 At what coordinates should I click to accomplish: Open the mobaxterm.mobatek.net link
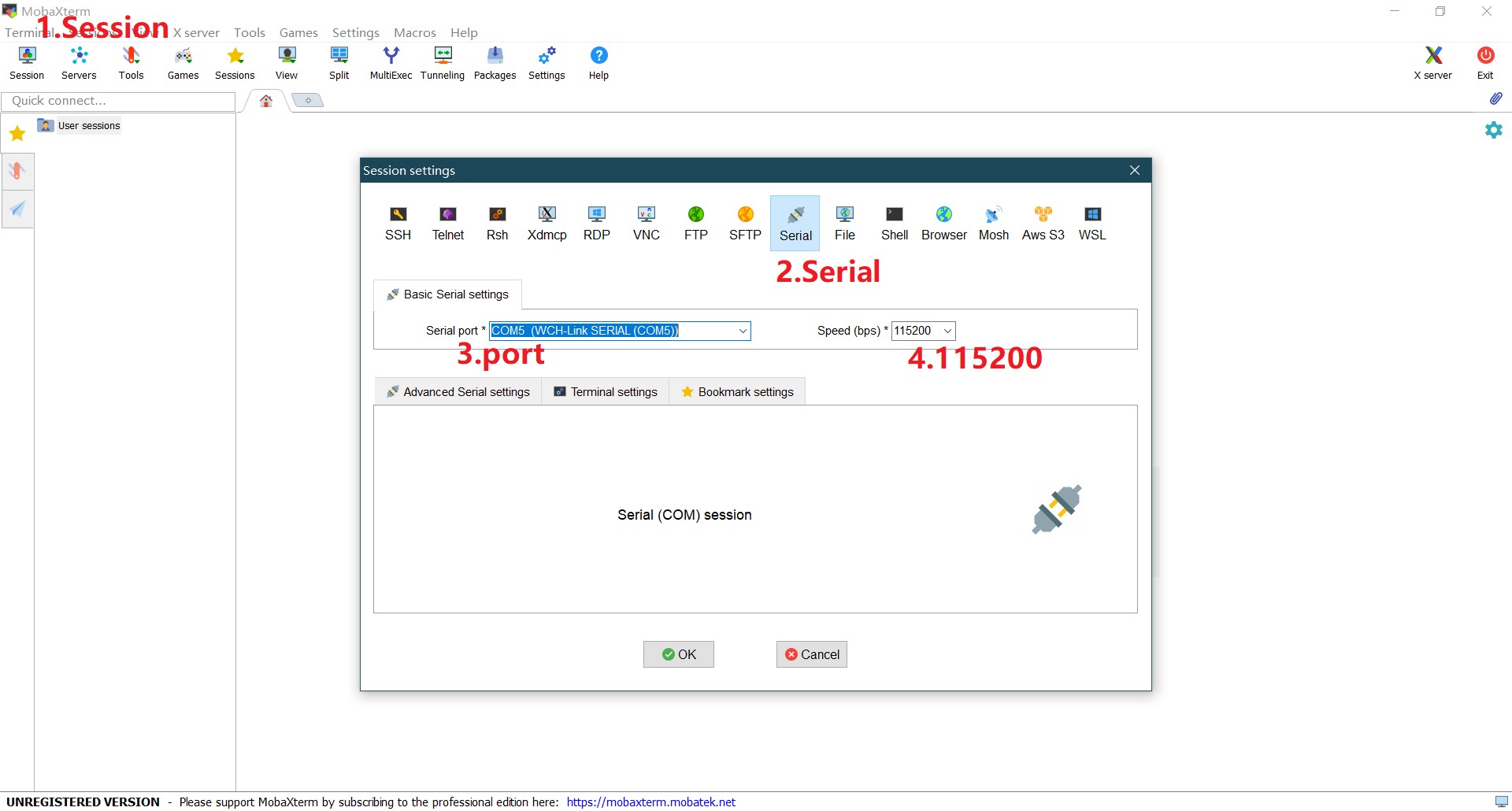click(651, 802)
